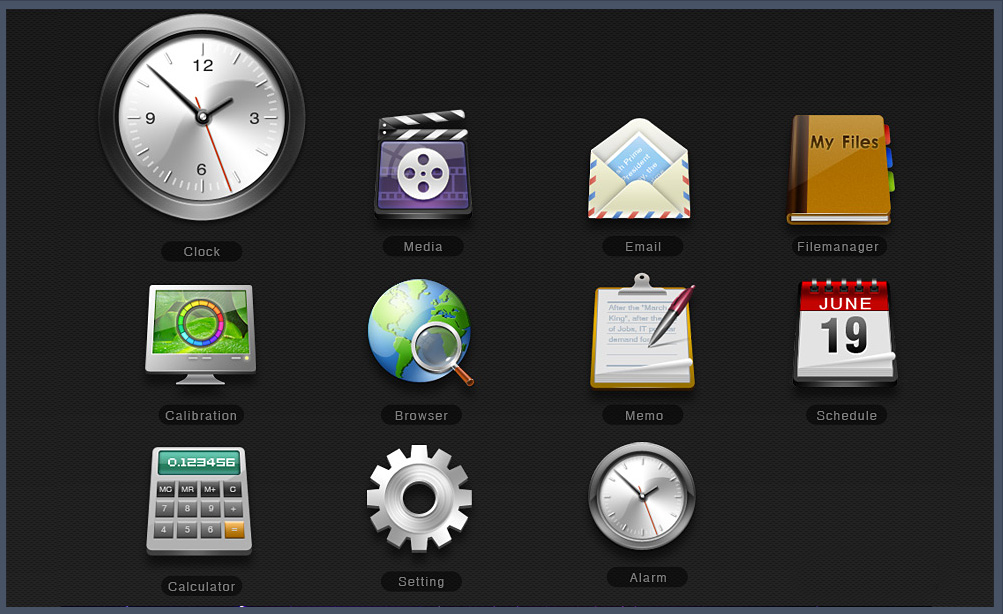Screen dimensions: 1003x614
Task: Open the Setting gear icon
Action: coord(419,497)
